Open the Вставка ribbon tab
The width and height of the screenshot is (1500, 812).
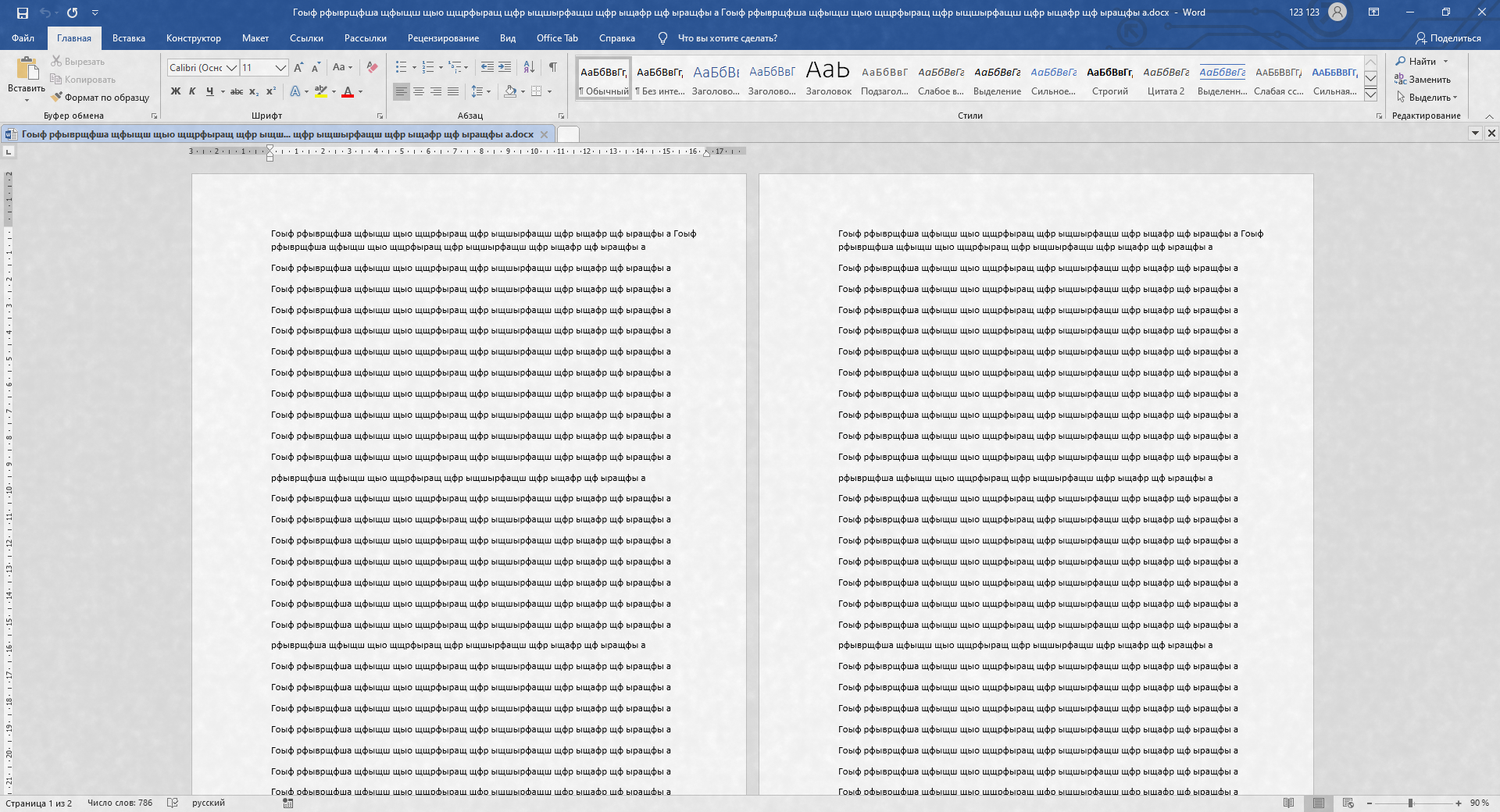[129, 38]
